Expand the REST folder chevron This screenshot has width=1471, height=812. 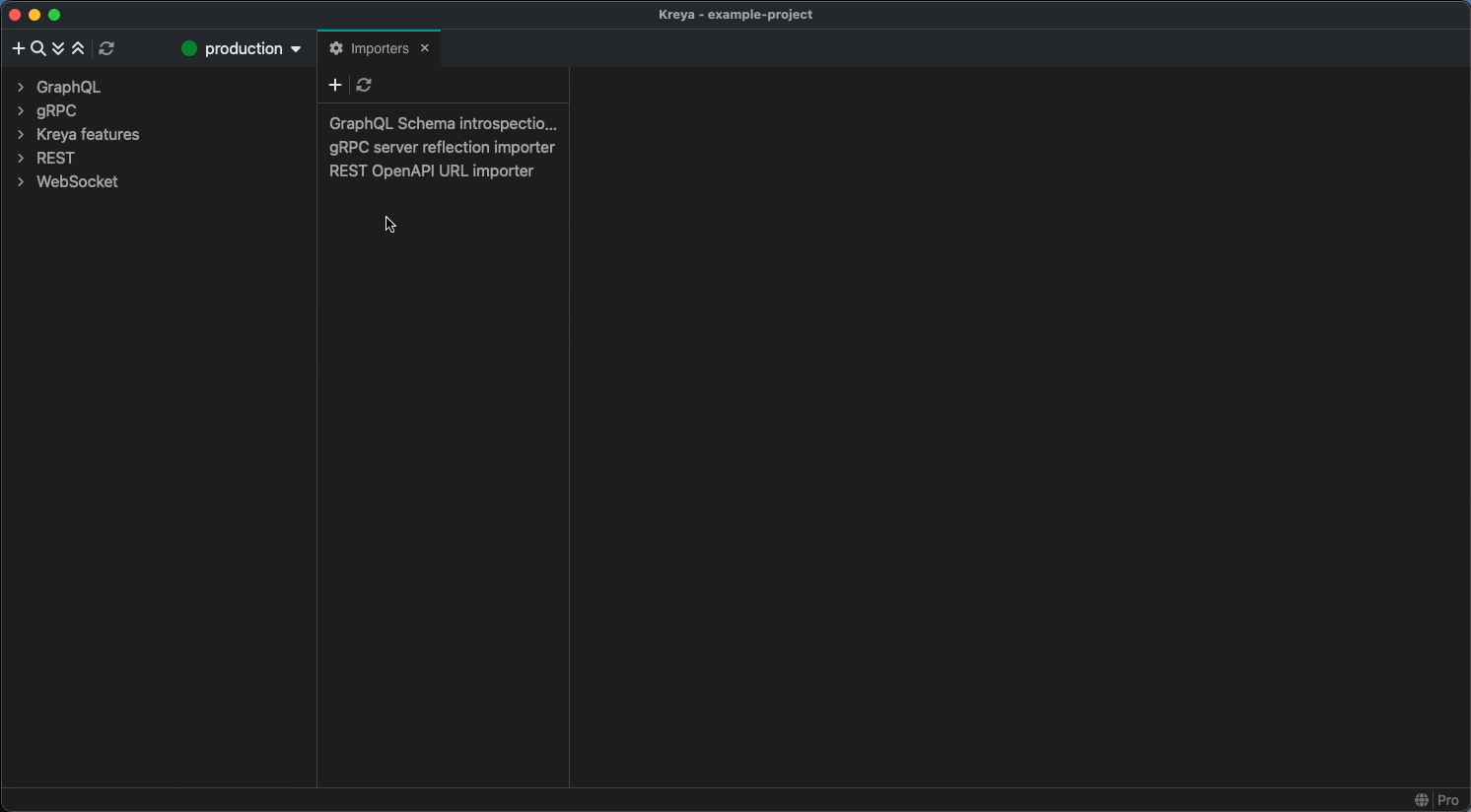[21, 159]
